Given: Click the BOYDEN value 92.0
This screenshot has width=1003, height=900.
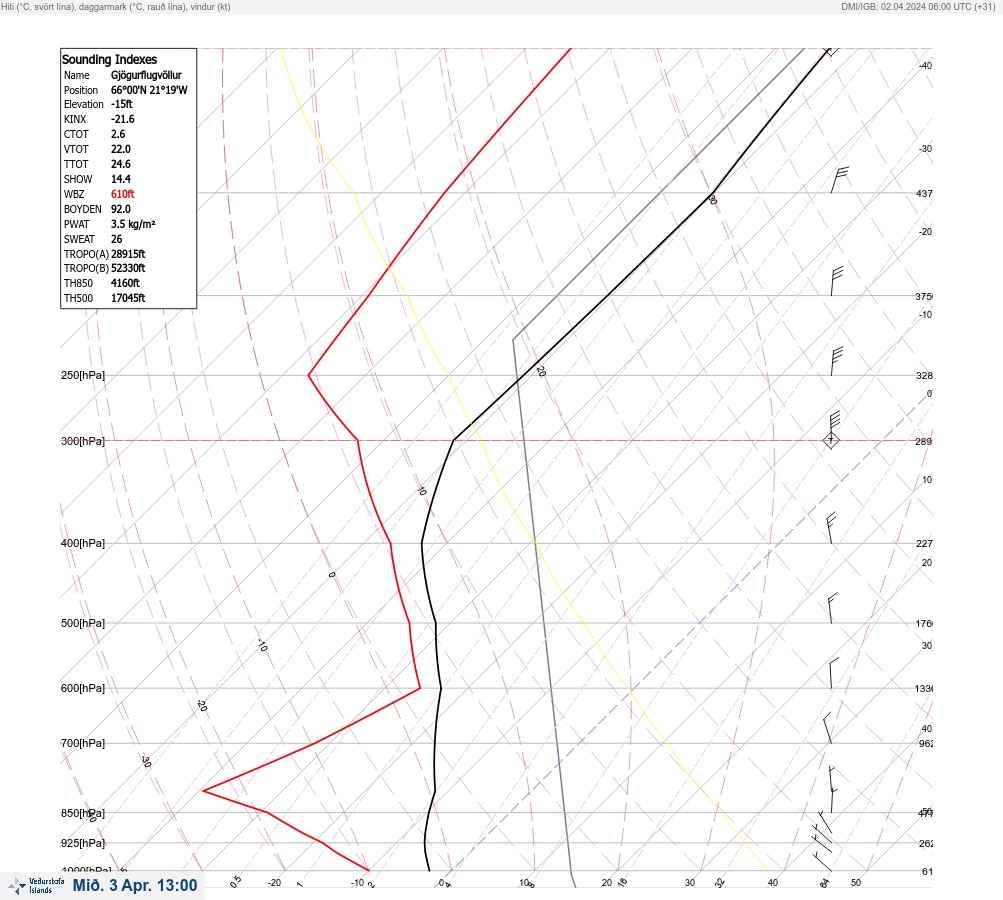Looking at the screenshot, I should (121, 209).
